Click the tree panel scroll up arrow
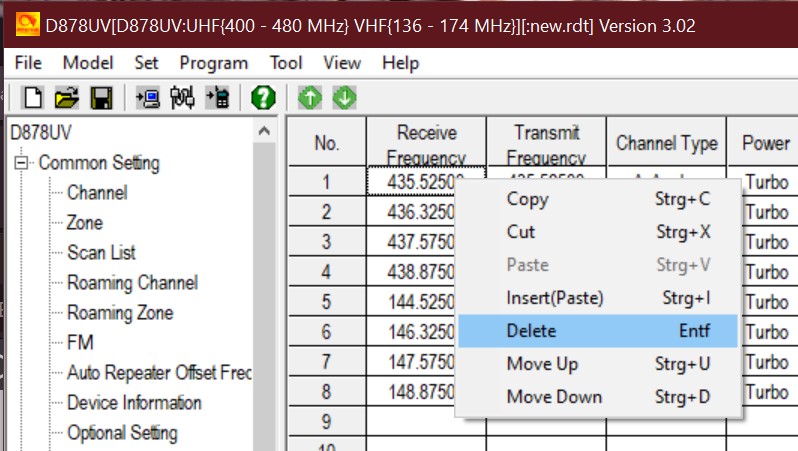The height and width of the screenshot is (451, 798). pos(264,131)
